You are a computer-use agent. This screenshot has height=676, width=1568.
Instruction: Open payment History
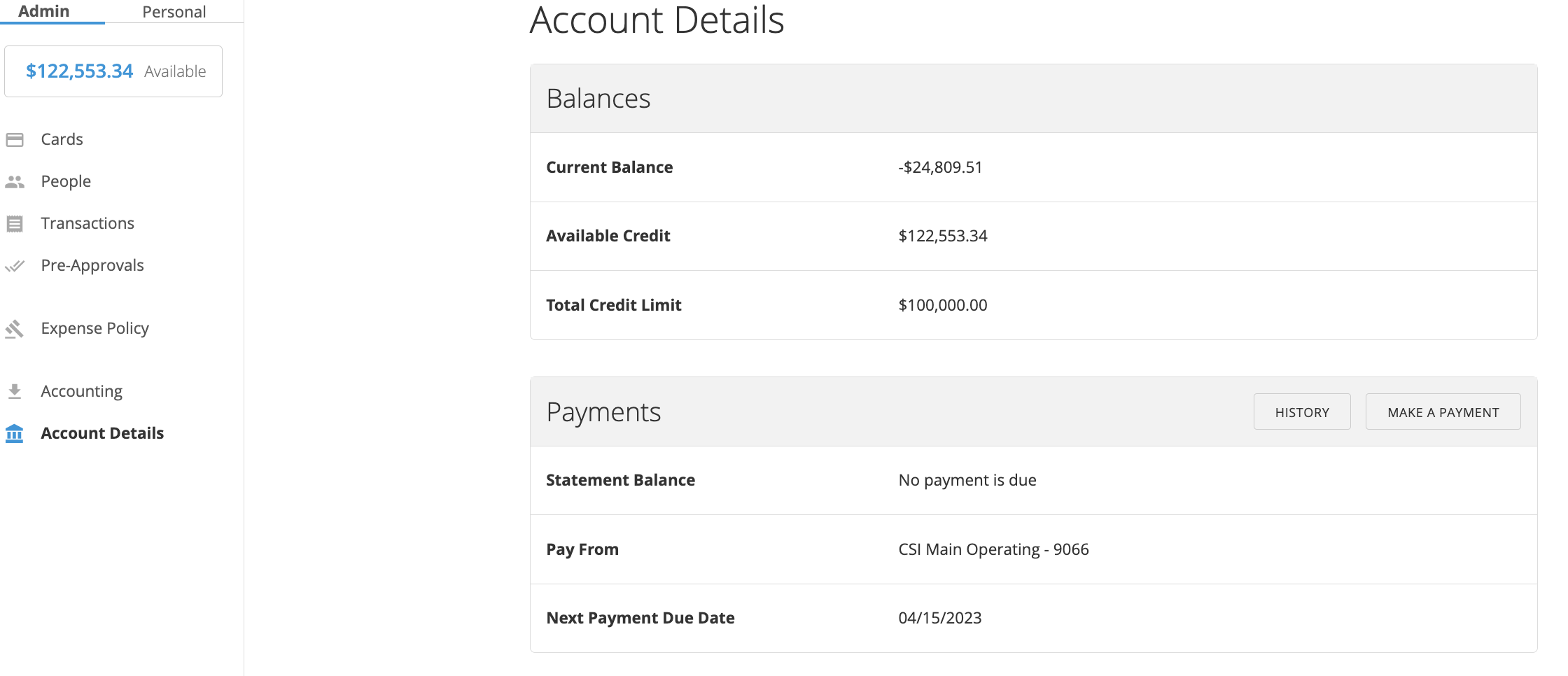[x=1302, y=412]
